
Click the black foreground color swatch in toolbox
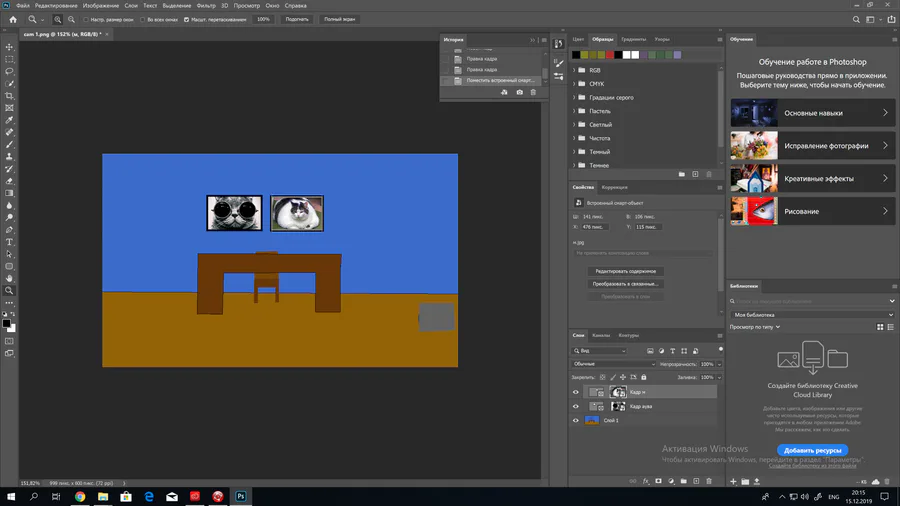(x=6, y=324)
